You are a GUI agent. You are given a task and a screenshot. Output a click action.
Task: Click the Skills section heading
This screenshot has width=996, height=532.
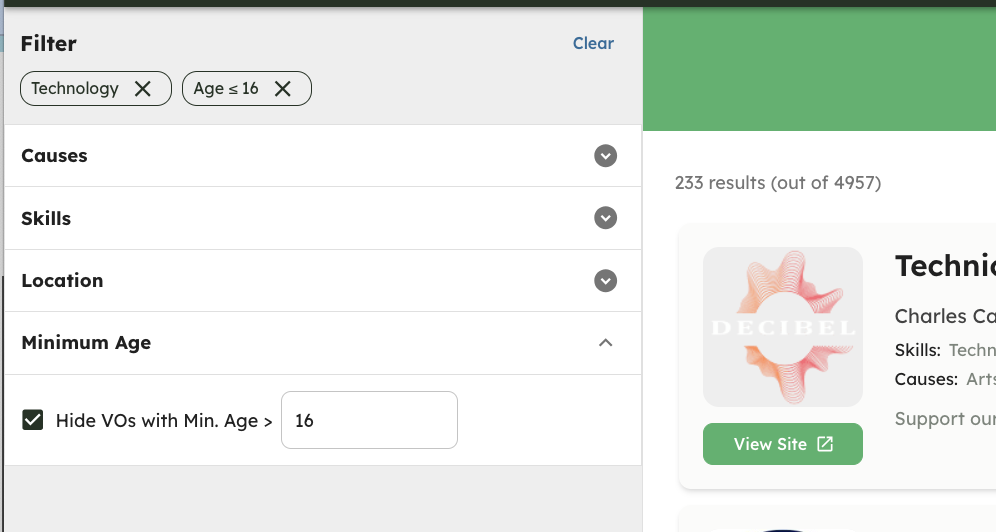point(46,218)
